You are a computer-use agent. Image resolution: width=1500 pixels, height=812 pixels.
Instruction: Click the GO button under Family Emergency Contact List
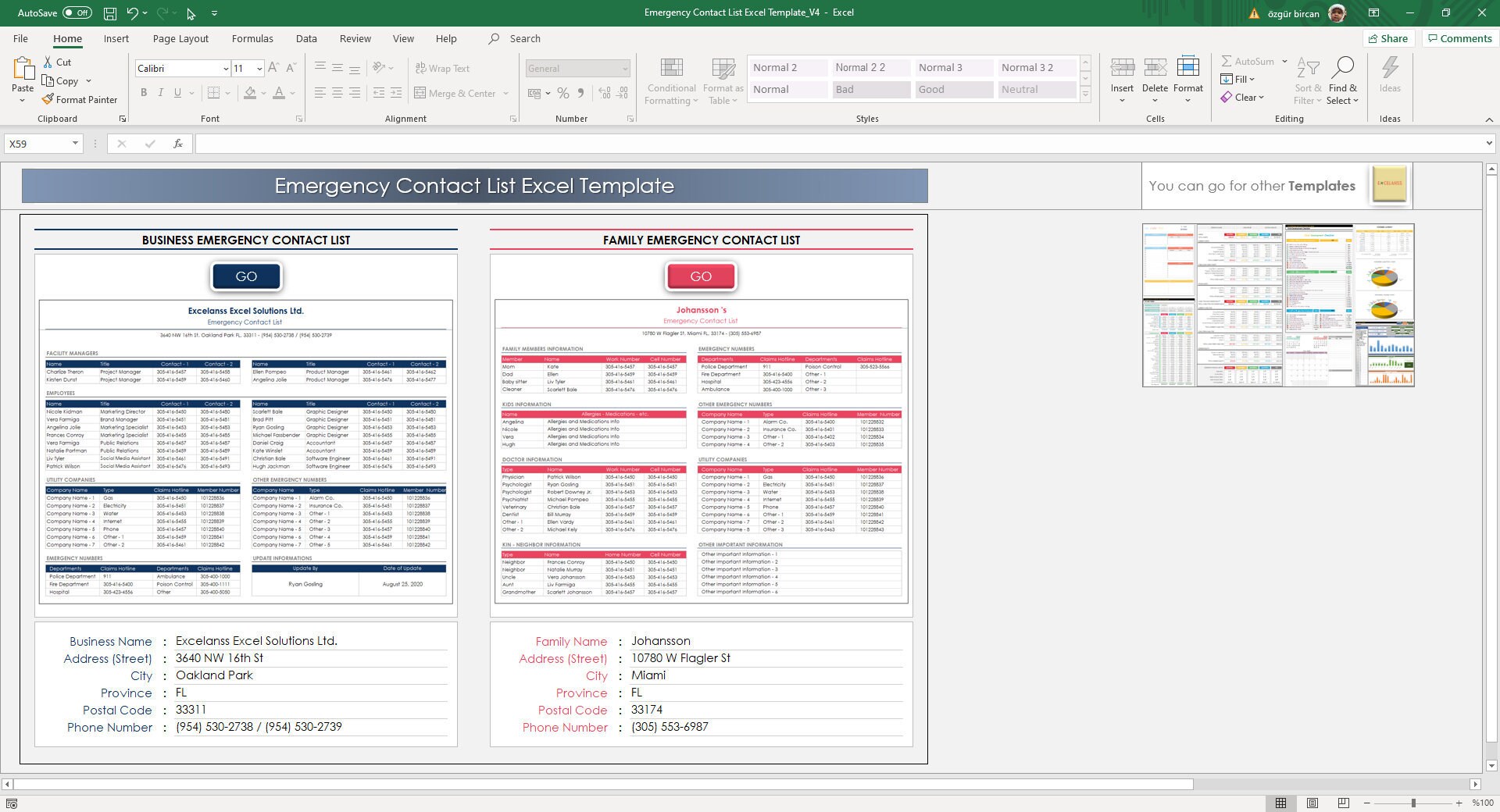tap(700, 276)
